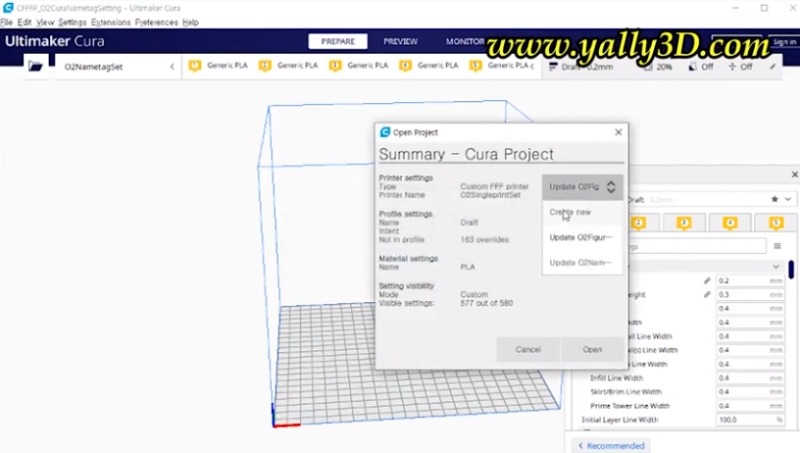Open the Settings menu
Viewport: 800px width, 453px height.
tap(72, 22)
